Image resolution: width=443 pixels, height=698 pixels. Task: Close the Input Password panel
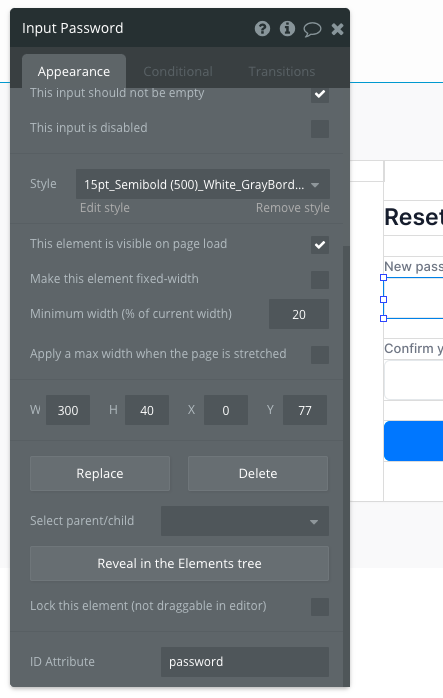pyautogui.click(x=337, y=29)
